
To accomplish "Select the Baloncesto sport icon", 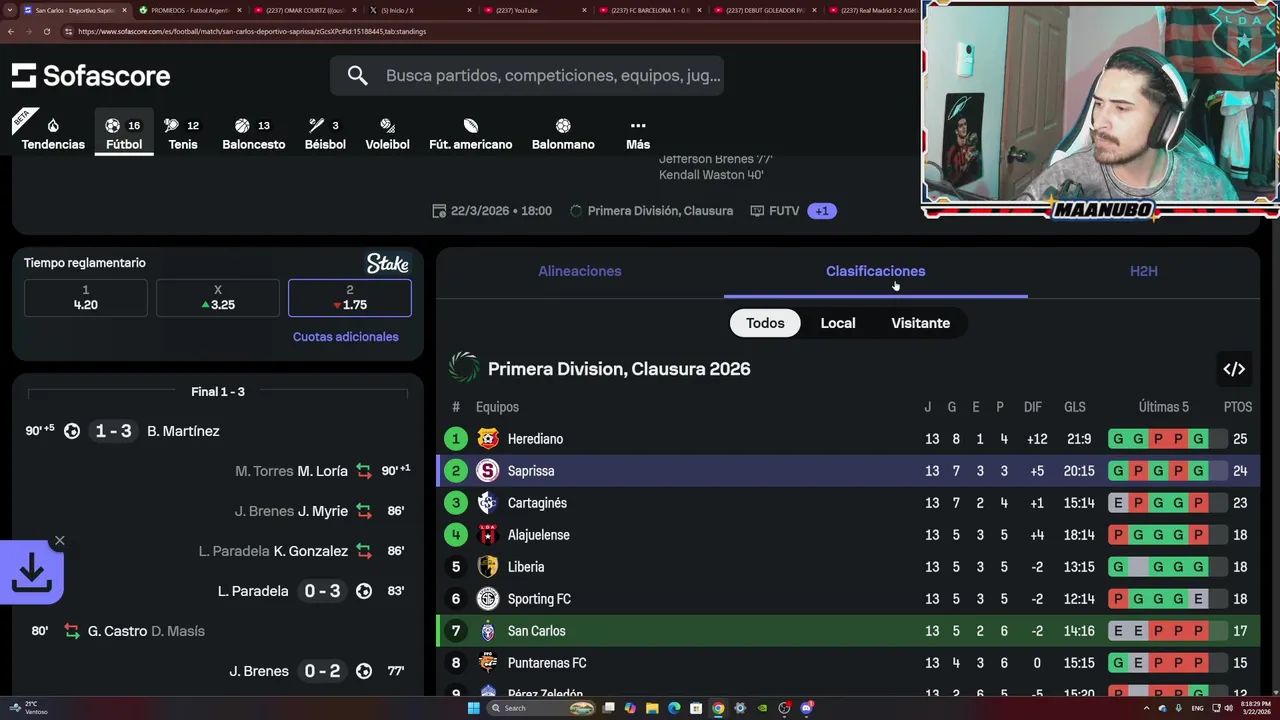I will tap(242, 126).
